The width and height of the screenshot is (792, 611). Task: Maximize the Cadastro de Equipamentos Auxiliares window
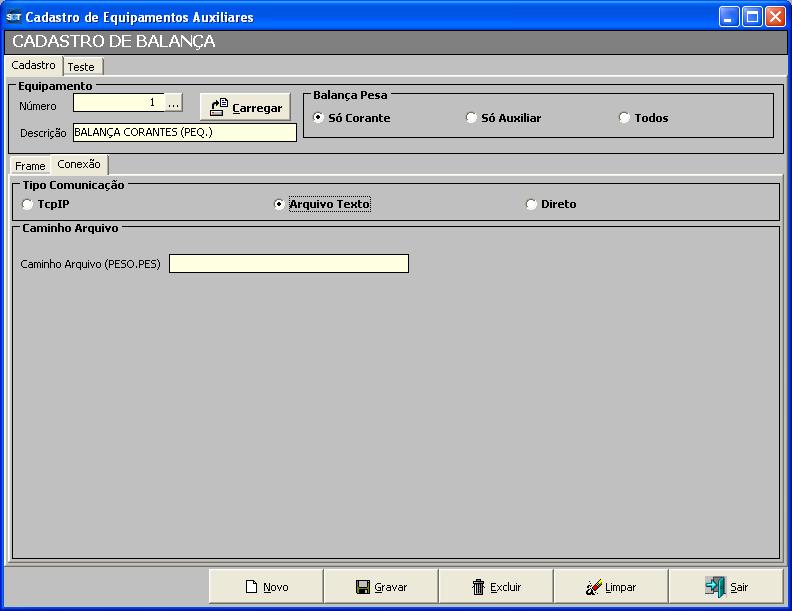point(751,17)
